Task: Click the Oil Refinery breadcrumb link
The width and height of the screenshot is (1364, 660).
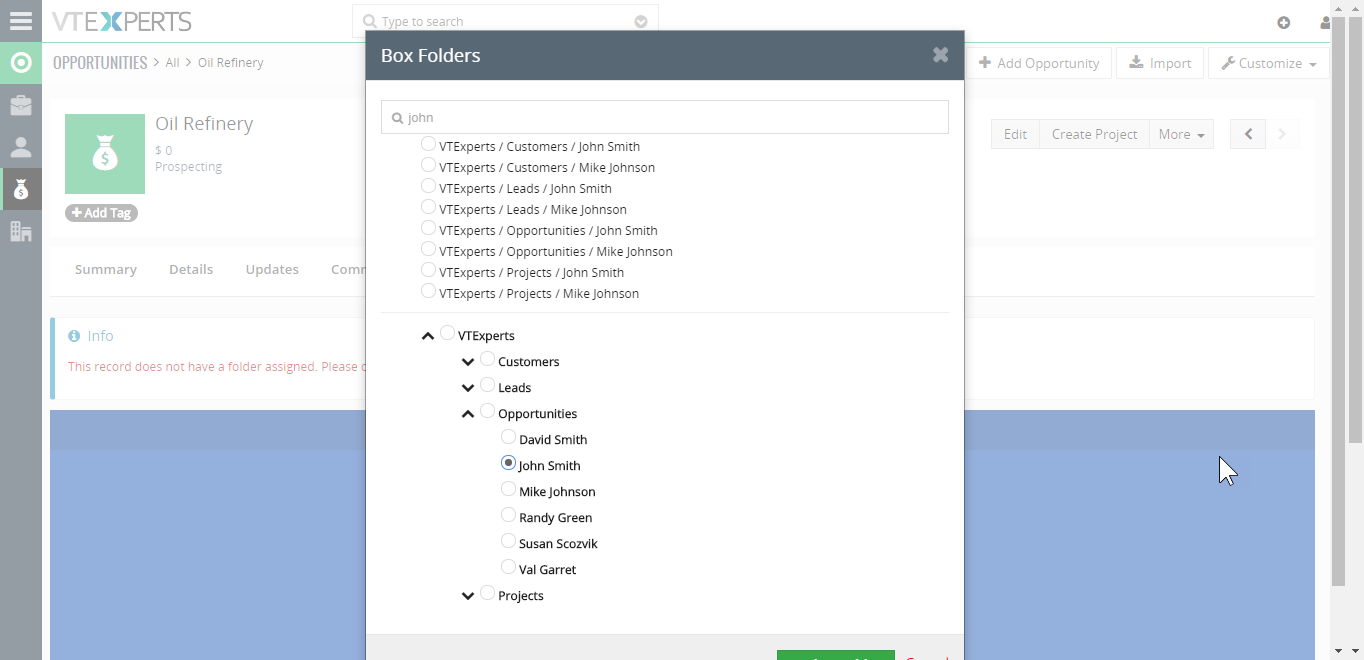Action: coord(230,62)
